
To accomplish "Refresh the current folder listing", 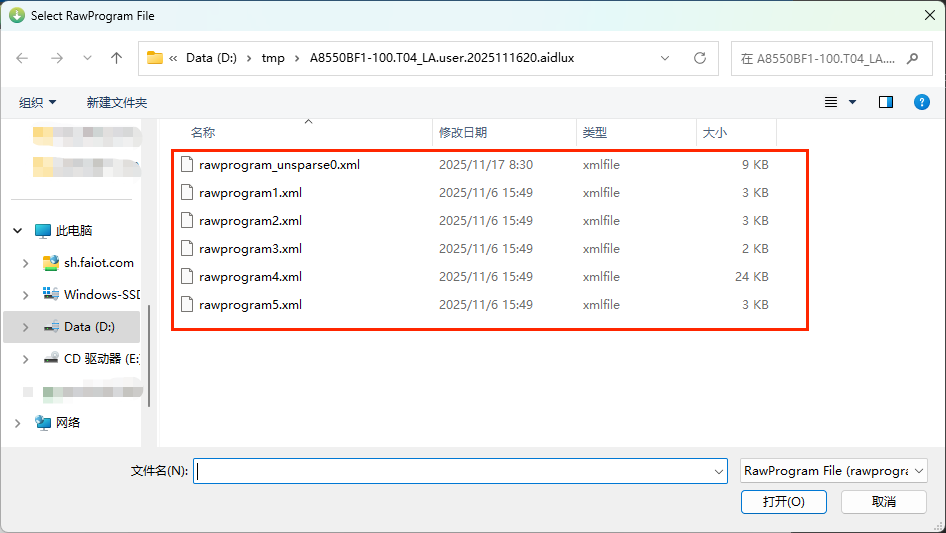I will coord(700,58).
